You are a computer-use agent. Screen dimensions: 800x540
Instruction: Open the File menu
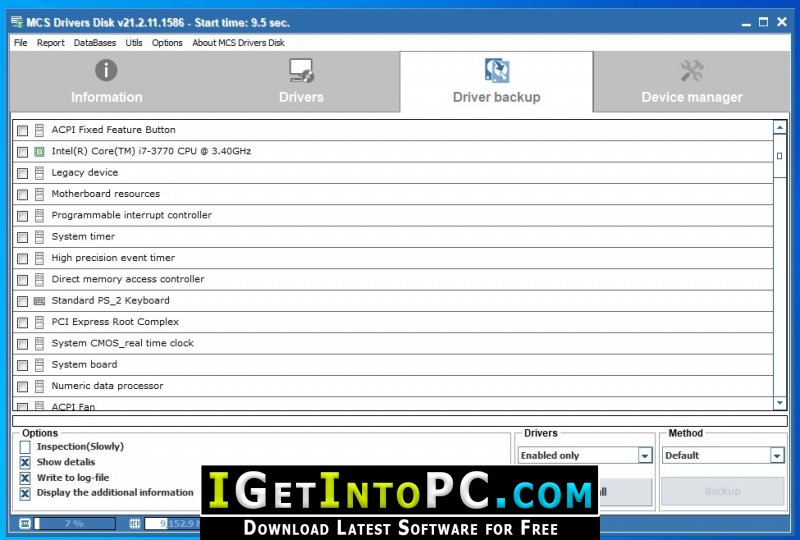[x=20, y=43]
